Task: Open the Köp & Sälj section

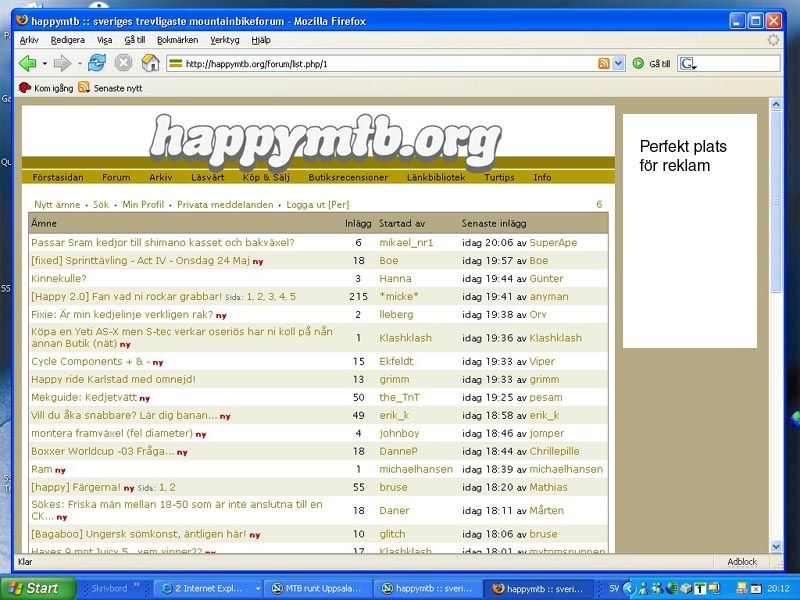Action: click(266, 177)
